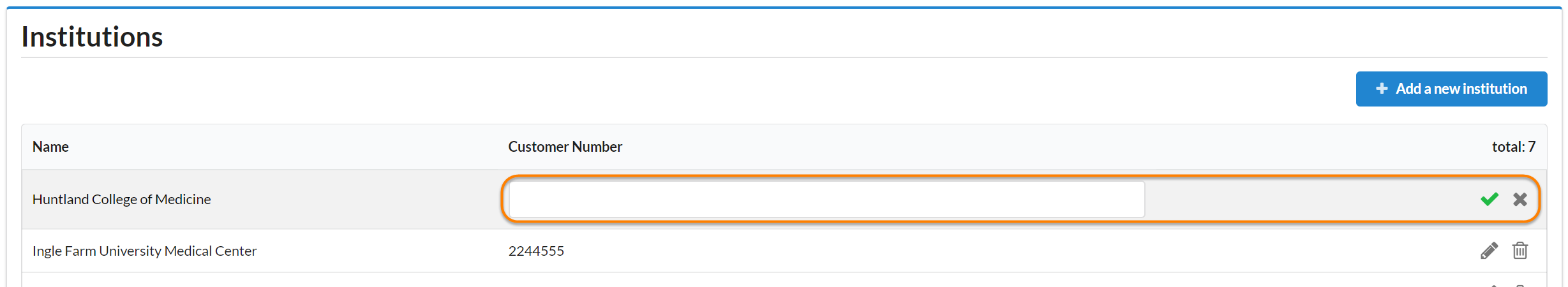The height and width of the screenshot is (287, 1568).
Task: Select the Ingle Farm University Medical Center name
Action: pos(144,251)
